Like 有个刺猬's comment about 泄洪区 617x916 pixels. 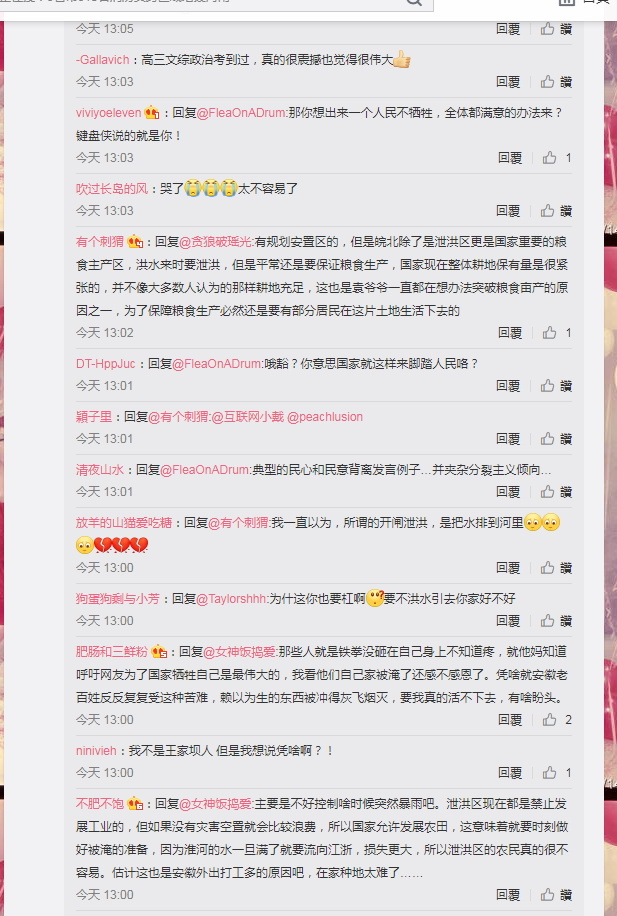(557, 332)
